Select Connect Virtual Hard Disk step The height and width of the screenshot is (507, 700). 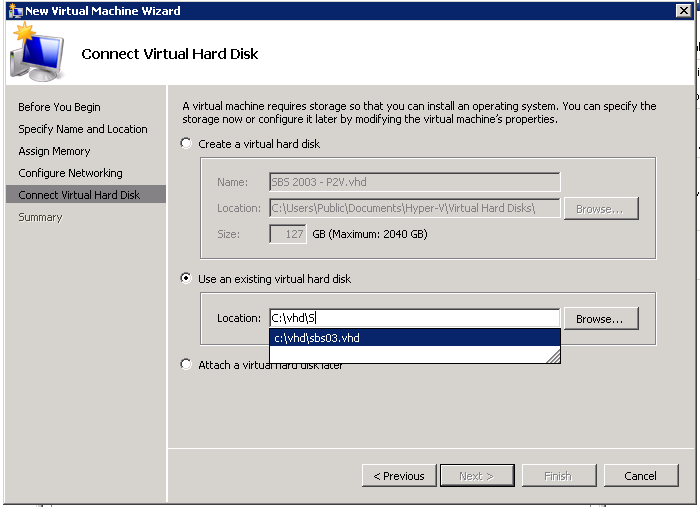click(79, 195)
